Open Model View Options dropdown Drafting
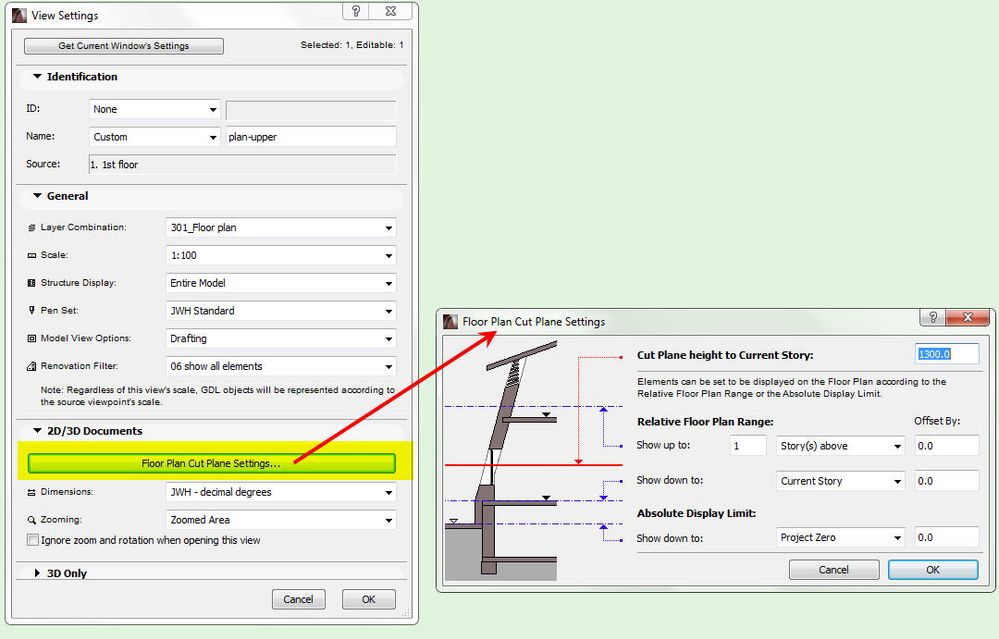 tap(281, 338)
